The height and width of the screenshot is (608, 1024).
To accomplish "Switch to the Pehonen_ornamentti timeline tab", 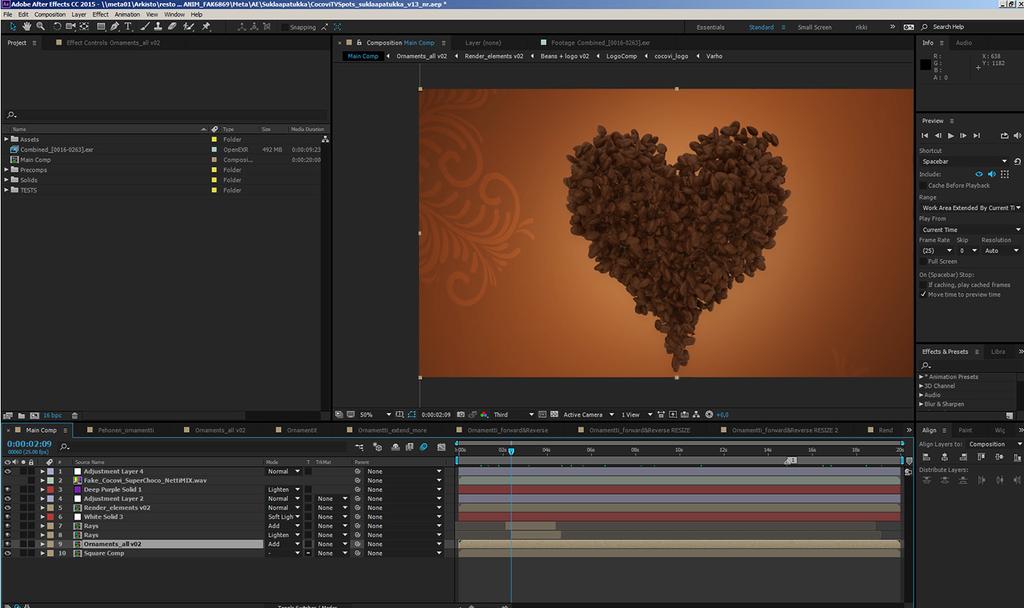I will [126, 430].
